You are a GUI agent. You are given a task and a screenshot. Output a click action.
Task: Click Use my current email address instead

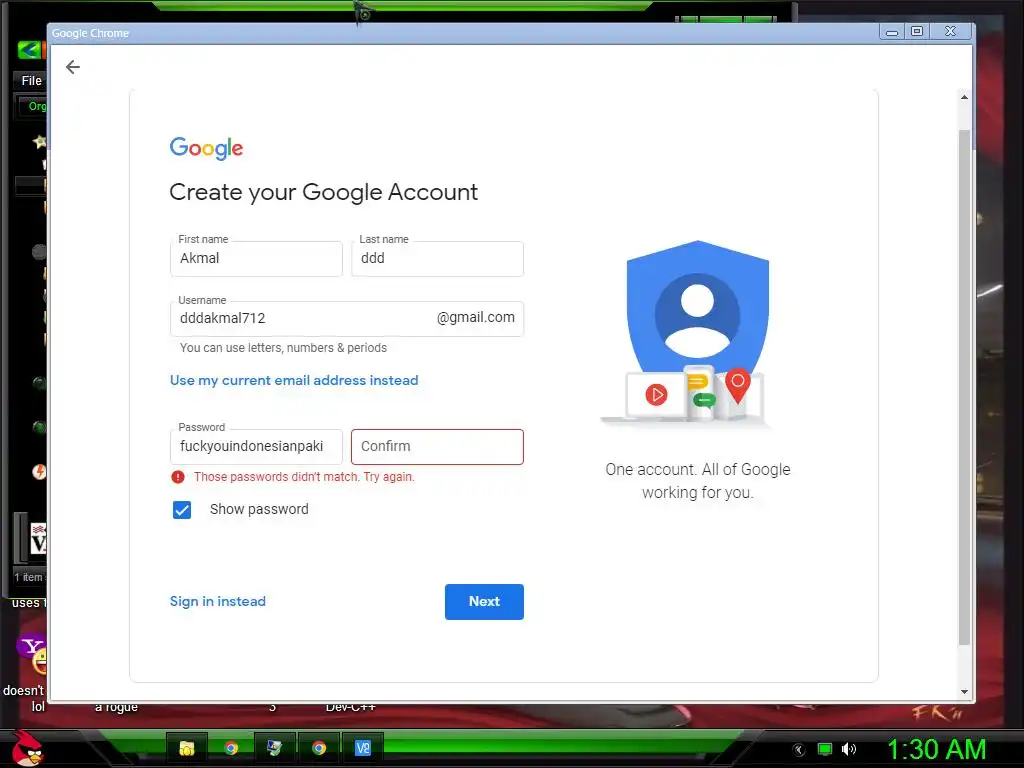[294, 380]
